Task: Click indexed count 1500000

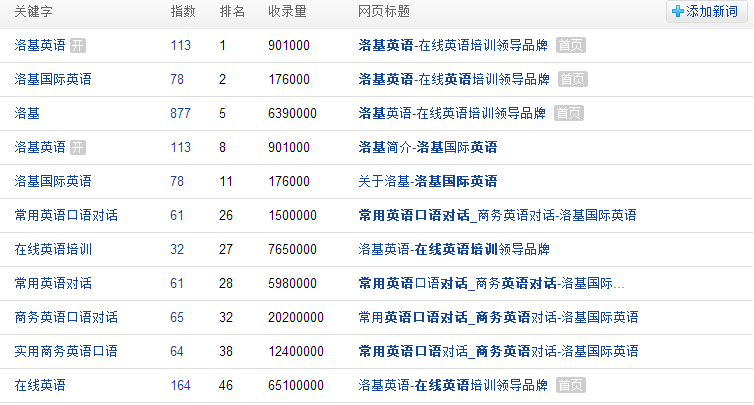Action: coord(292,215)
